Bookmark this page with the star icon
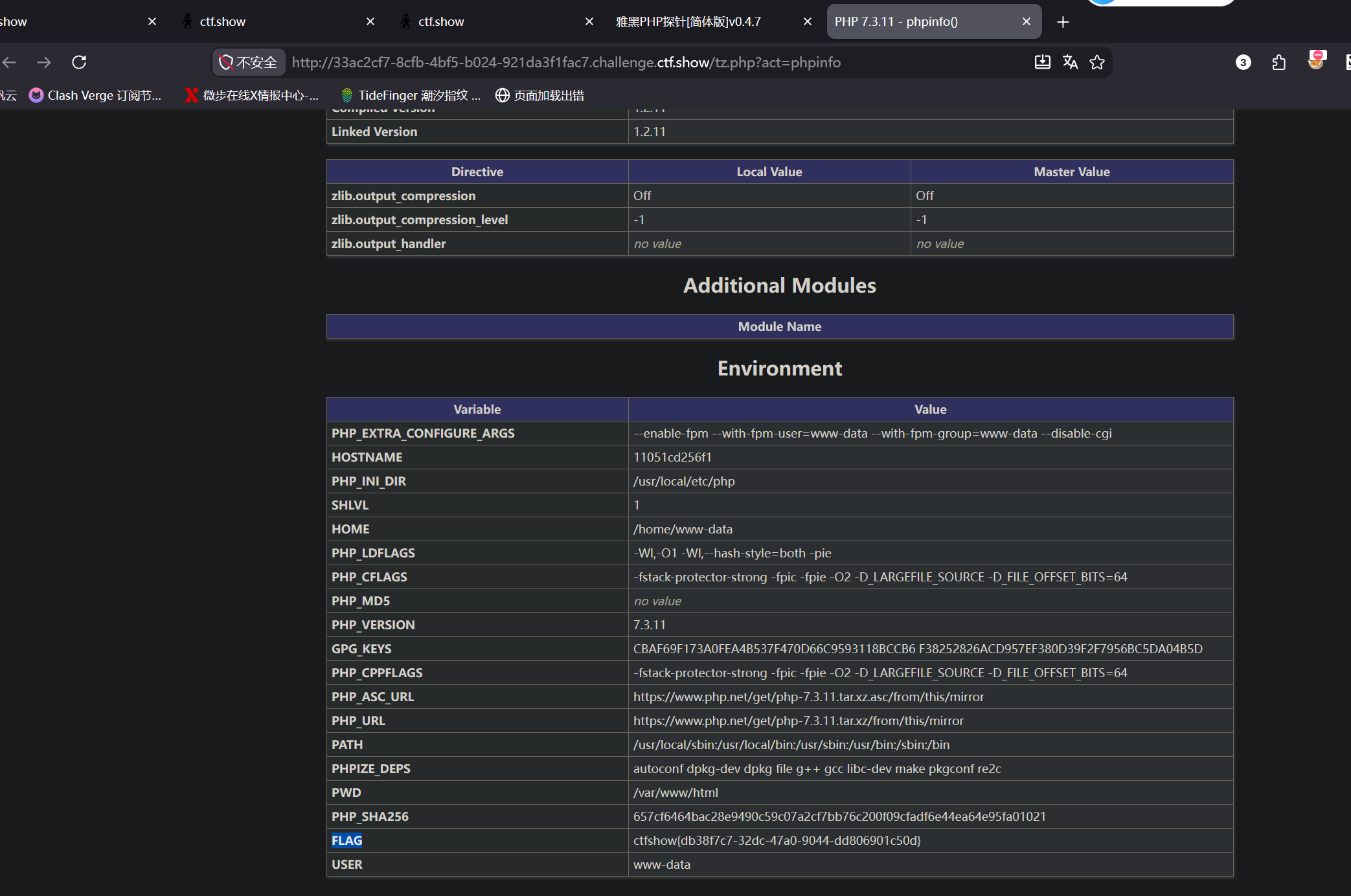1351x896 pixels. click(1097, 62)
